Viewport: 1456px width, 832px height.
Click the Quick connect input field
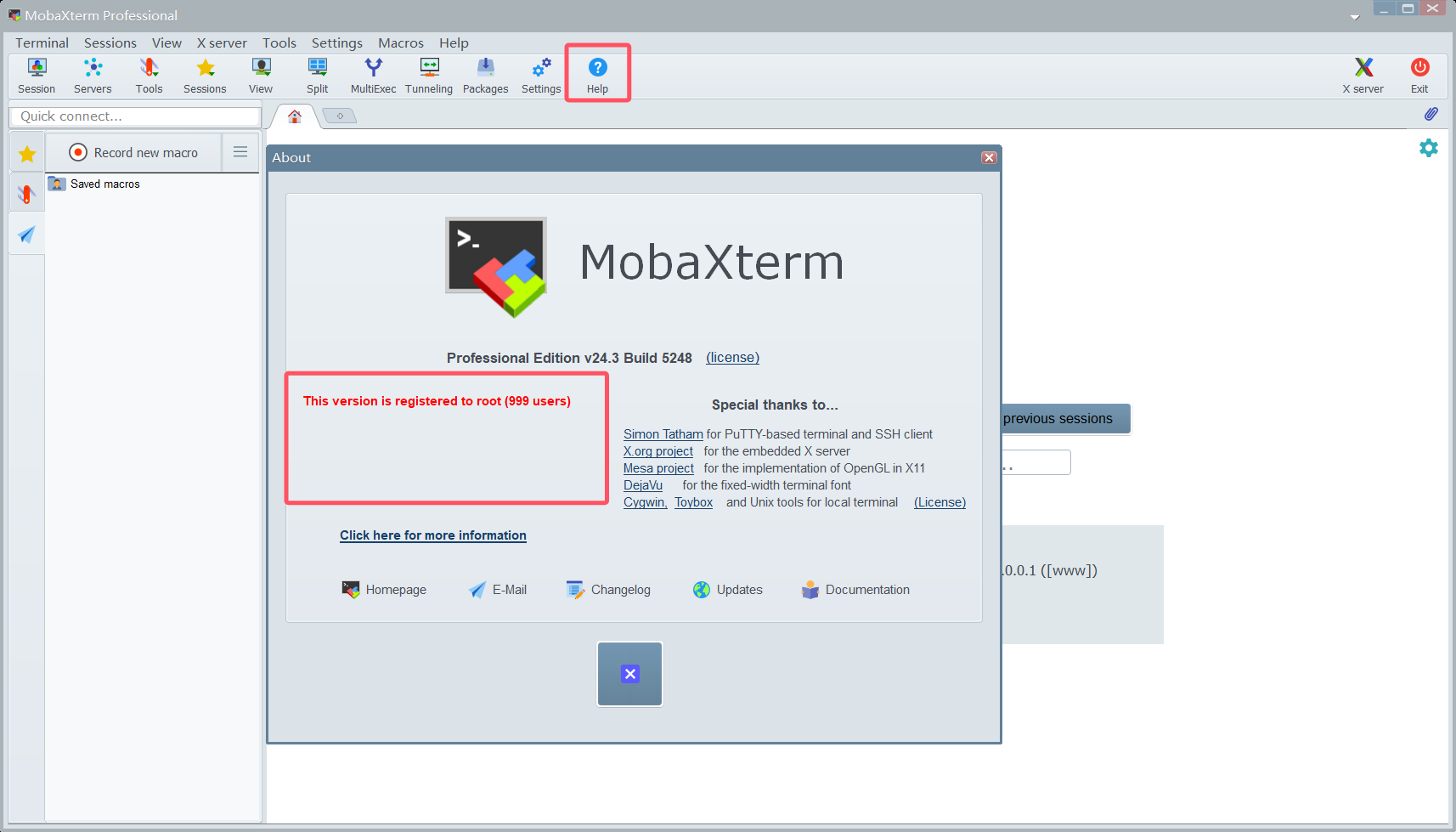click(x=134, y=116)
